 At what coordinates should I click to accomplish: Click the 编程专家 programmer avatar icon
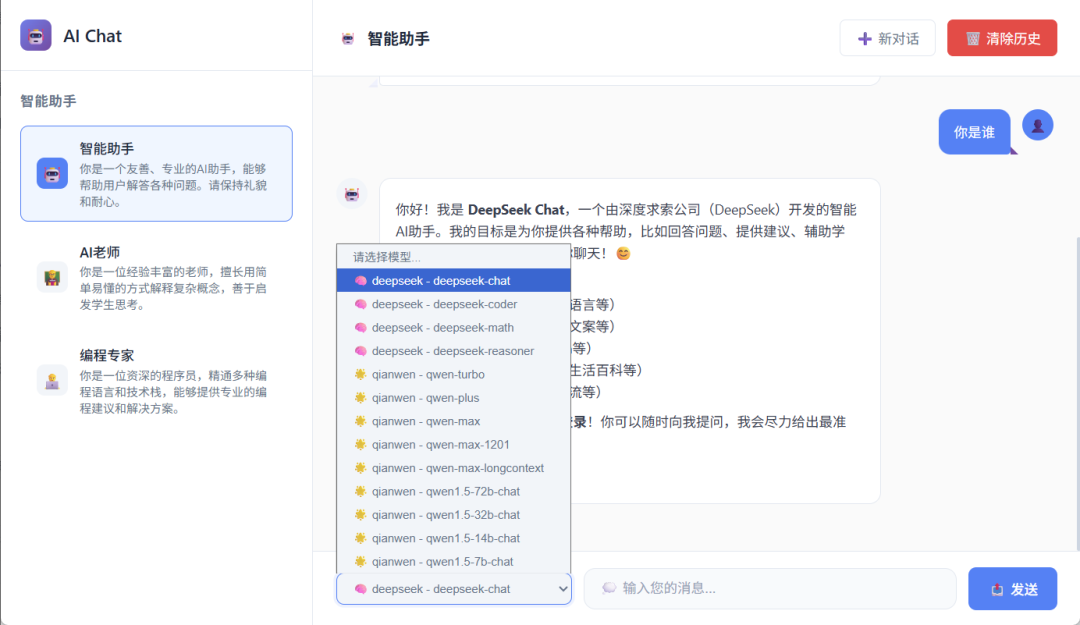coord(52,380)
